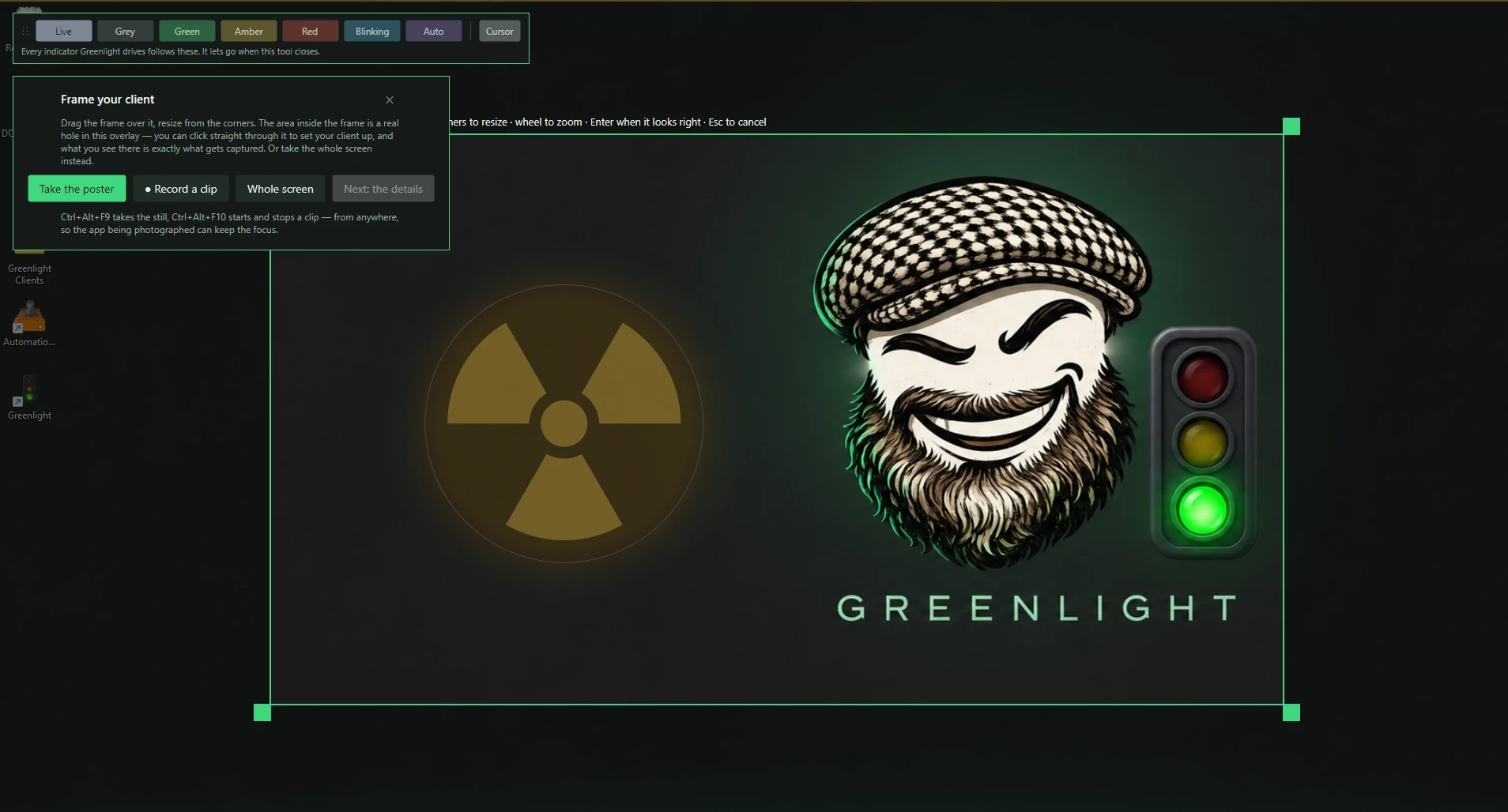The image size is (1508, 812).
Task: Select the Auto indicator mode
Action: [x=433, y=31]
